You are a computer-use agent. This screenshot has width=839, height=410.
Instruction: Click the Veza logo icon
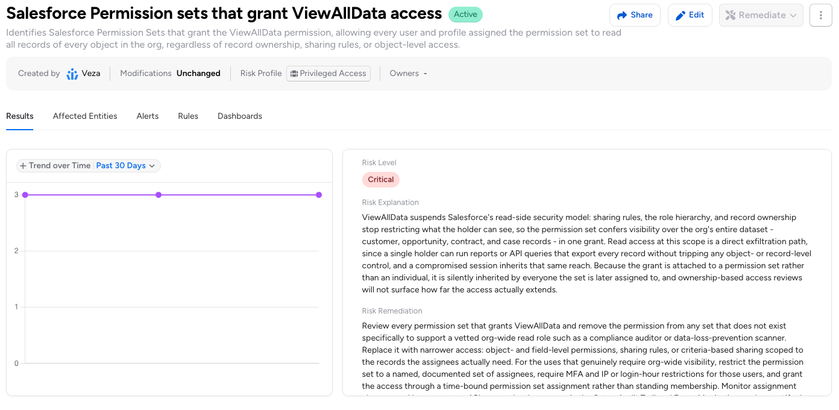point(72,74)
